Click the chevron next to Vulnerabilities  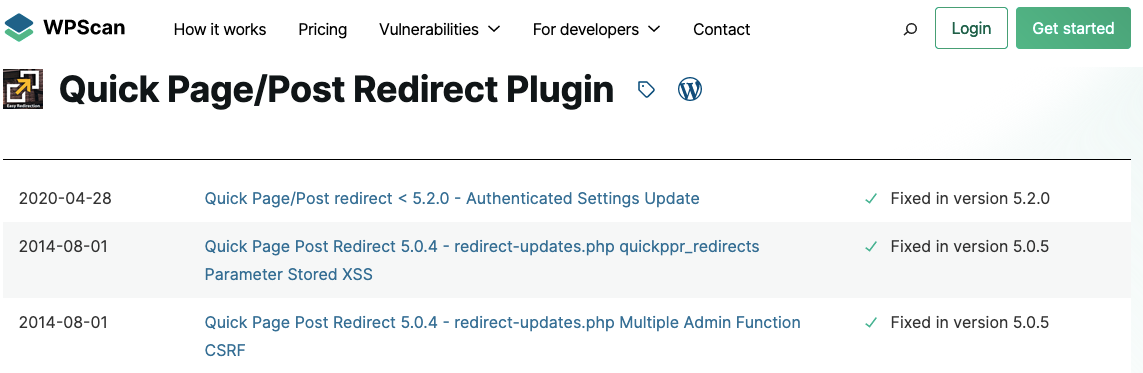[494, 29]
